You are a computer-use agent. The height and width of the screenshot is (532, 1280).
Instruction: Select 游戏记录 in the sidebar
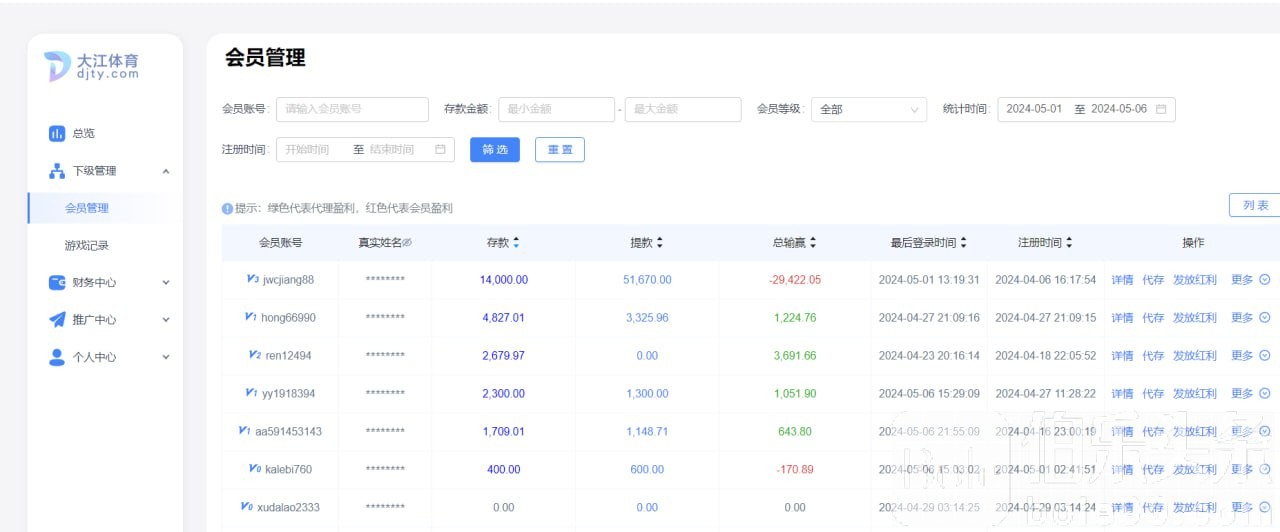(x=87, y=245)
